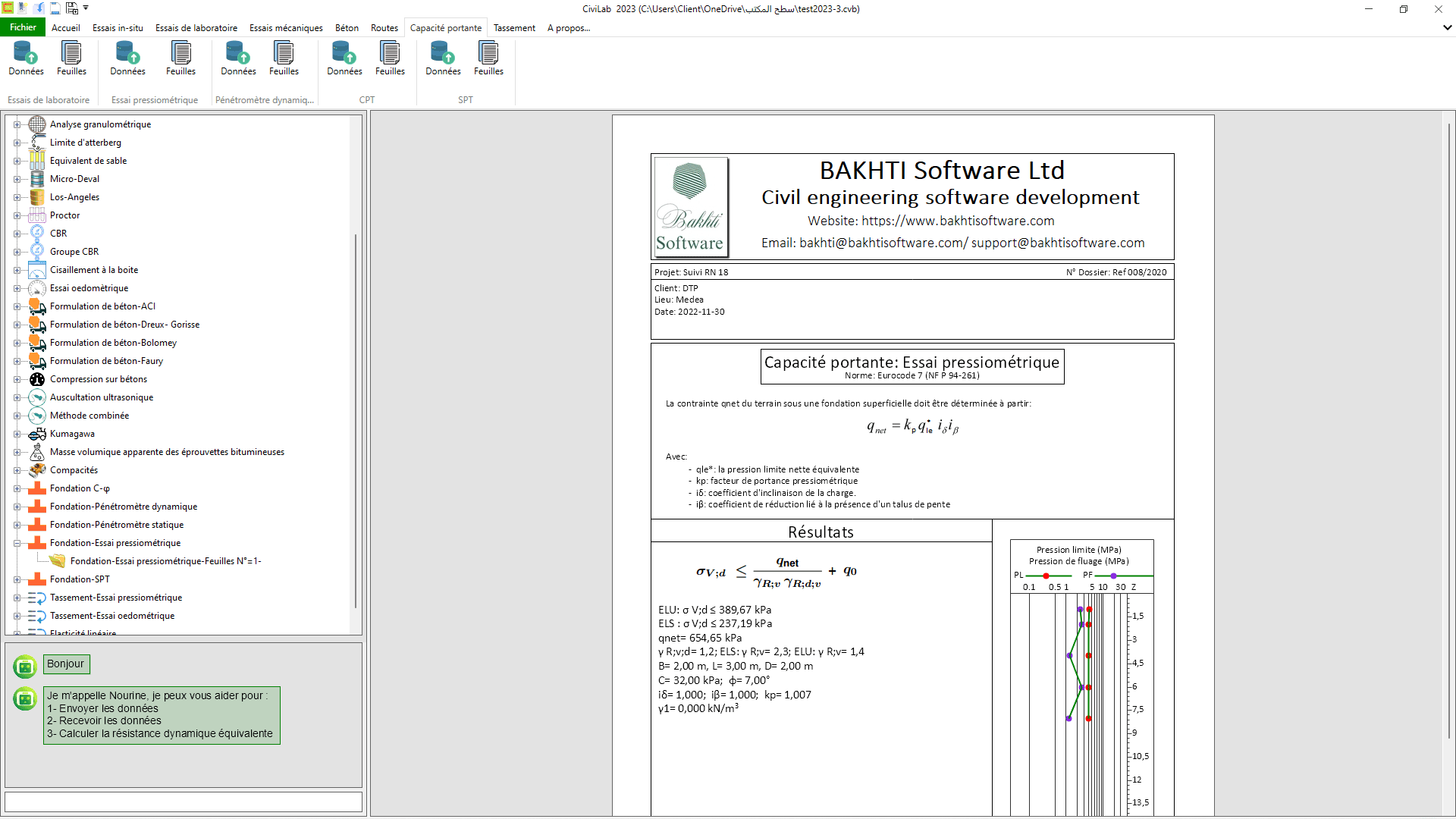This screenshot has width=1456, height=819.
Task: Click the Fondation-SPT foundation icon
Action: (x=37, y=579)
